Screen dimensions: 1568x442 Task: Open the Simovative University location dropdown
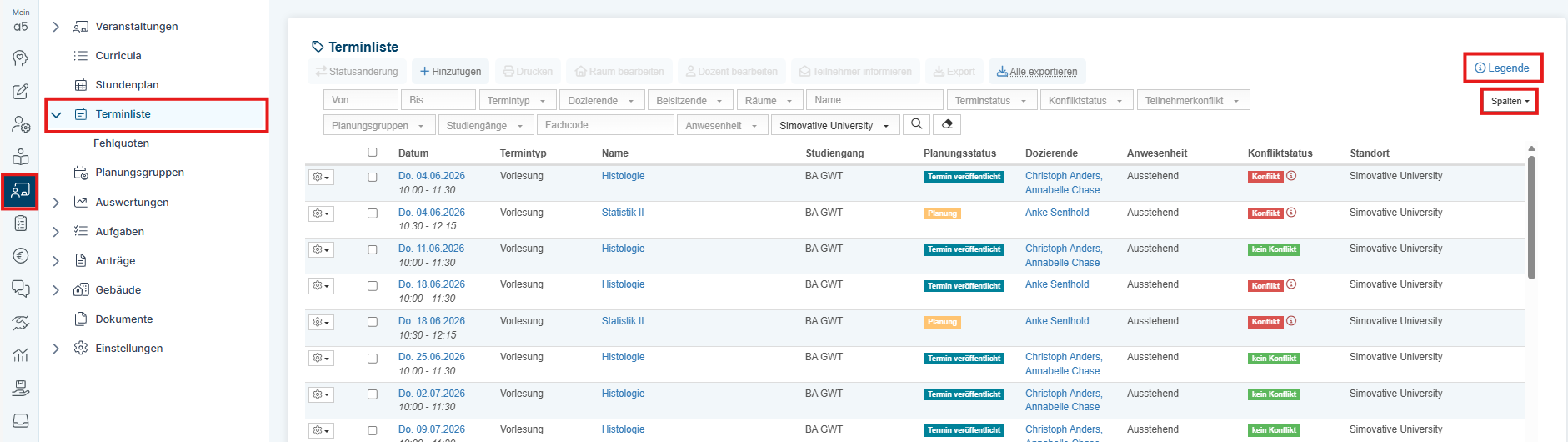coord(835,125)
